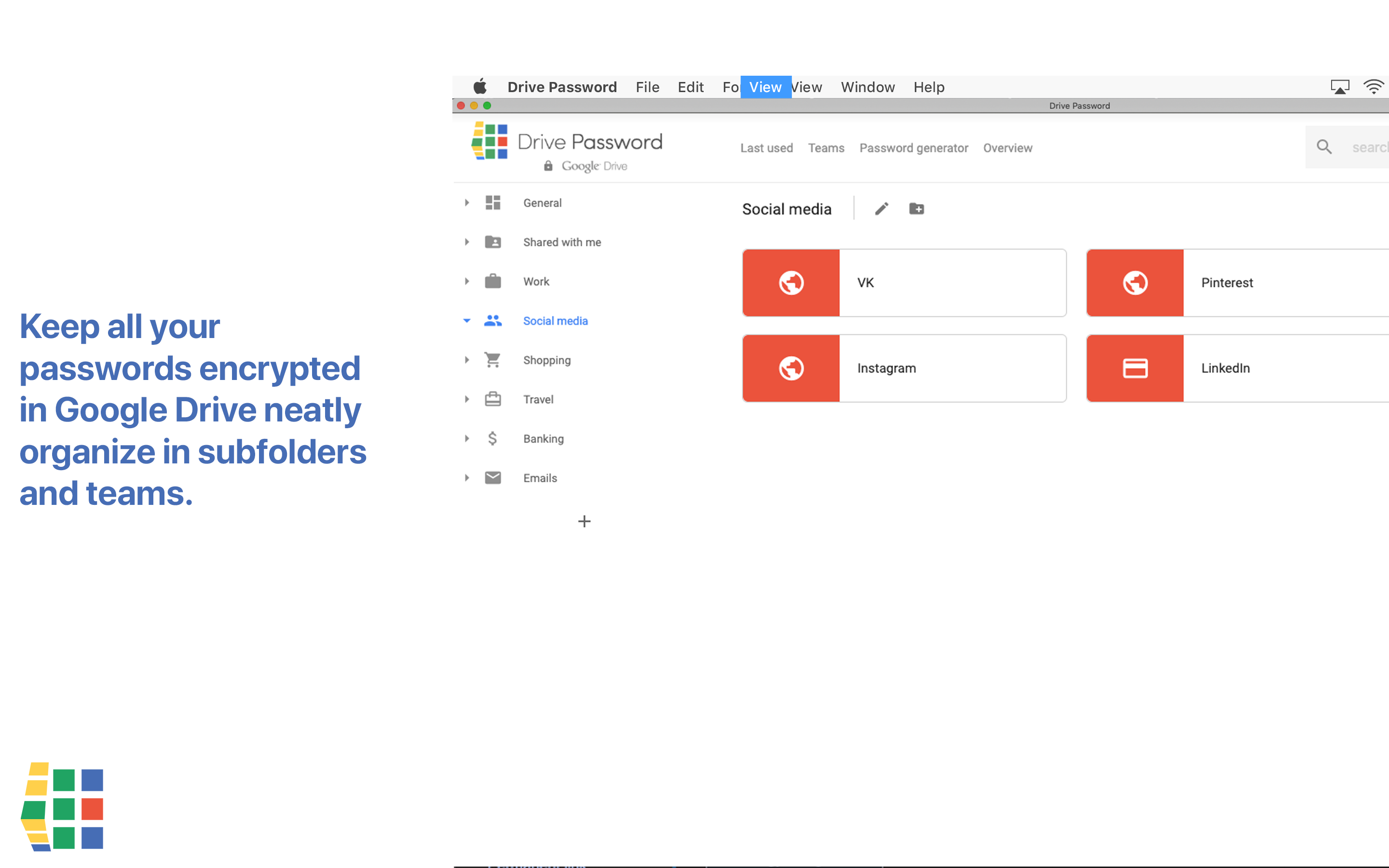Click the highlighted View menu
The width and height of the screenshot is (1389, 868).
point(766,87)
